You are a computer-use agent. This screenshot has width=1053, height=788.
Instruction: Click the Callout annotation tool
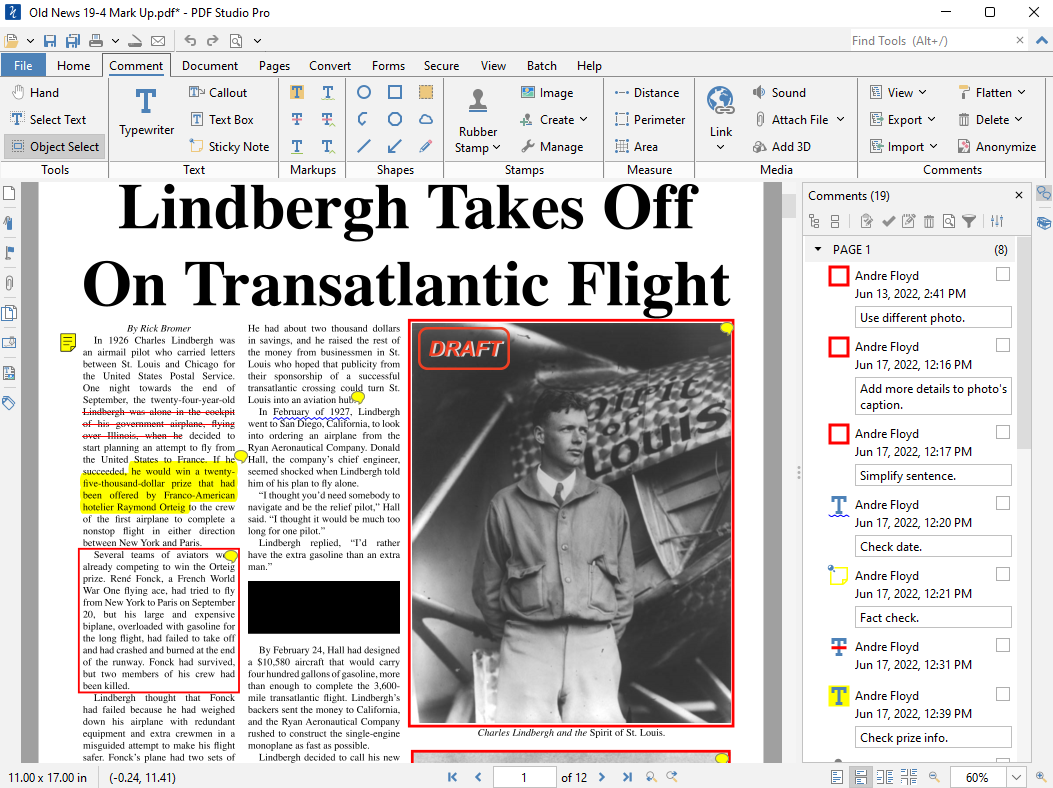218,92
